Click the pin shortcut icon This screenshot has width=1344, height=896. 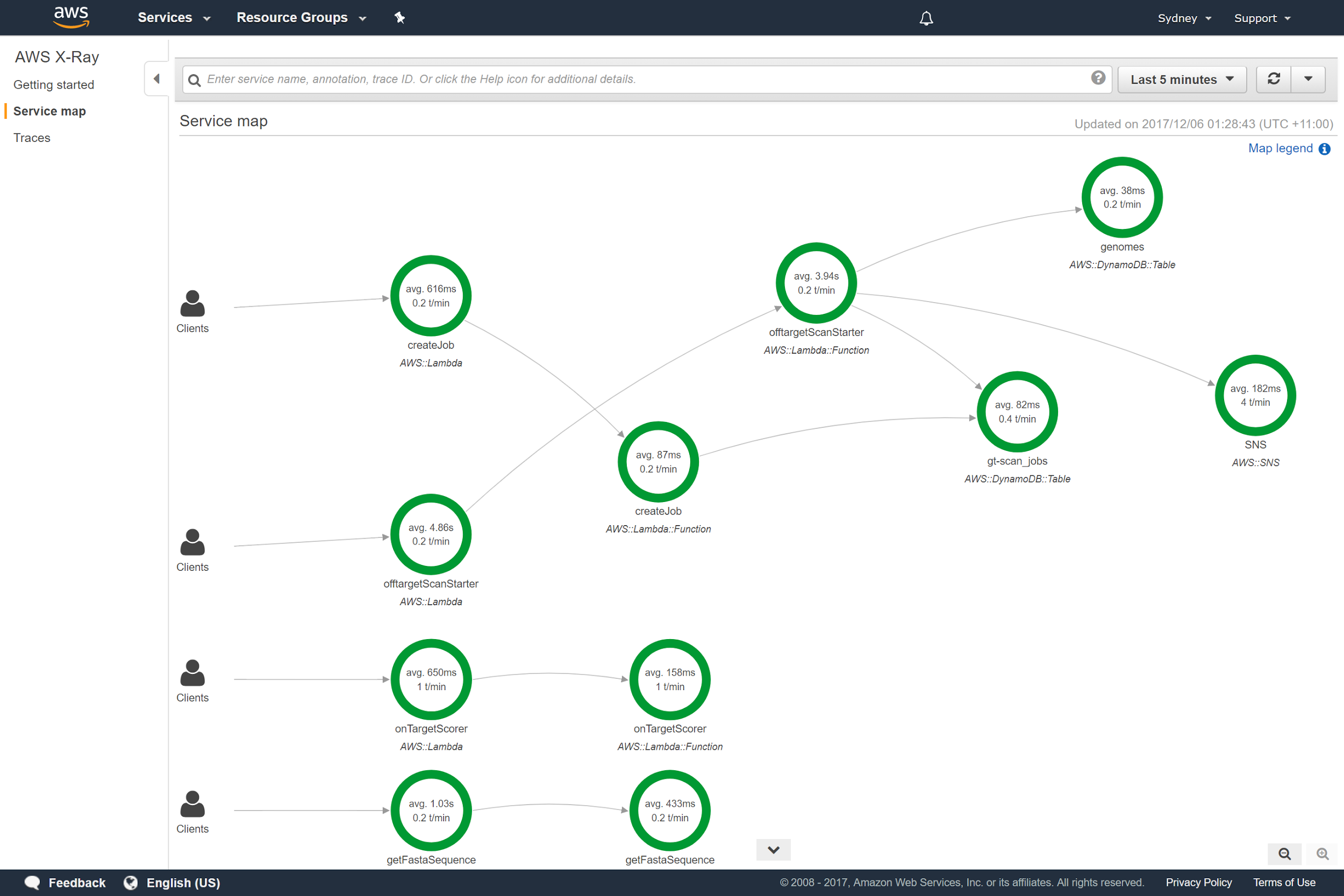399,18
